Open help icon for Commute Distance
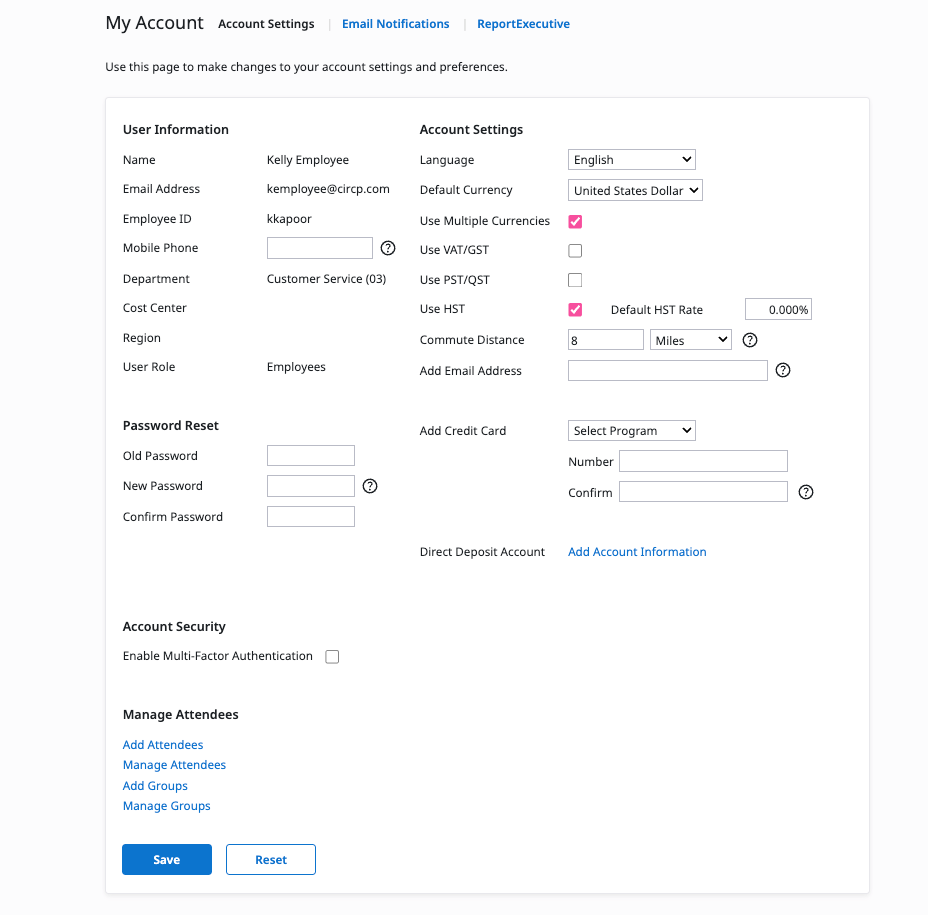 [750, 340]
